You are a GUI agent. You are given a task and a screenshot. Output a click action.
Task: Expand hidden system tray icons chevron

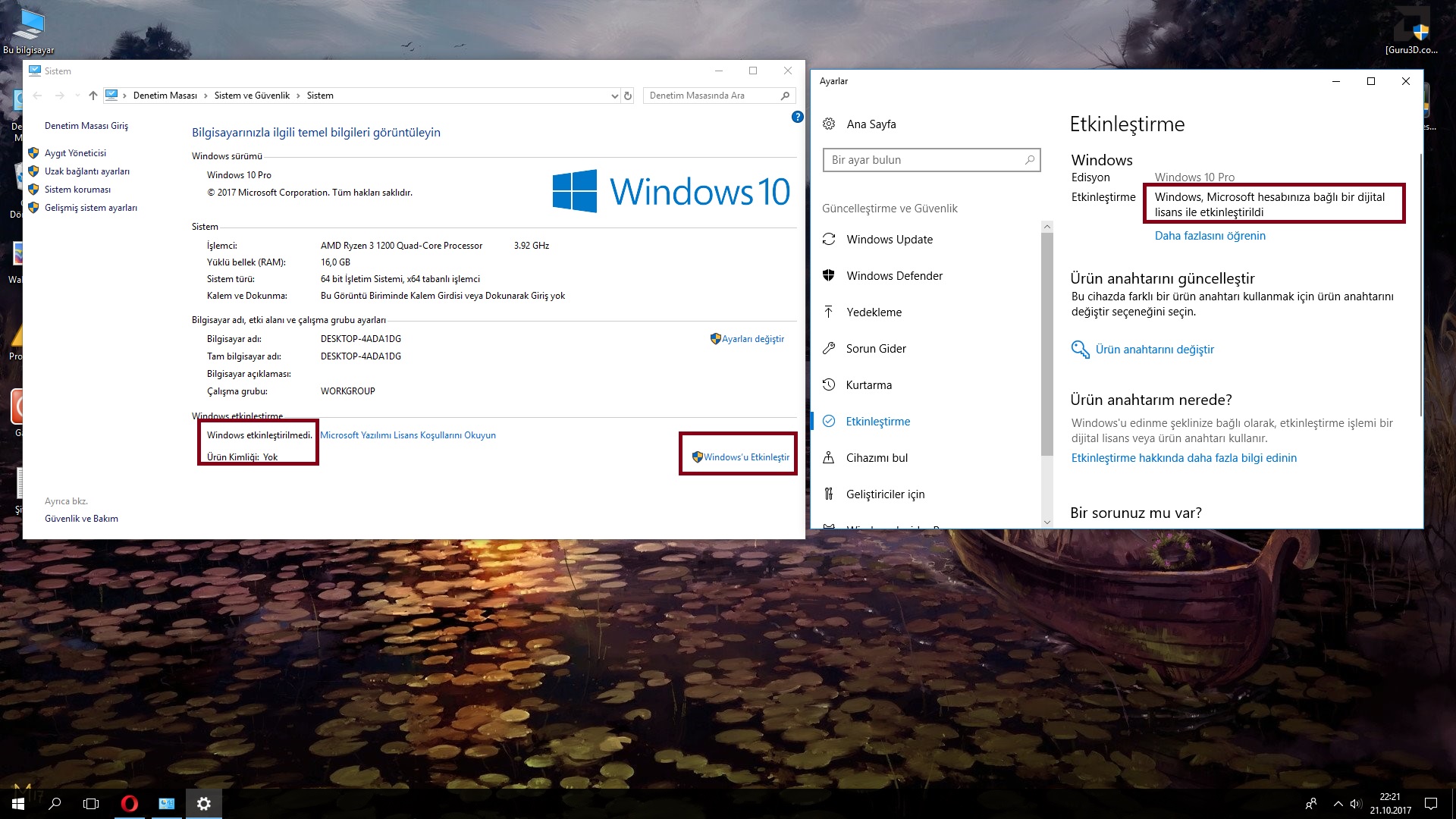tap(1338, 804)
